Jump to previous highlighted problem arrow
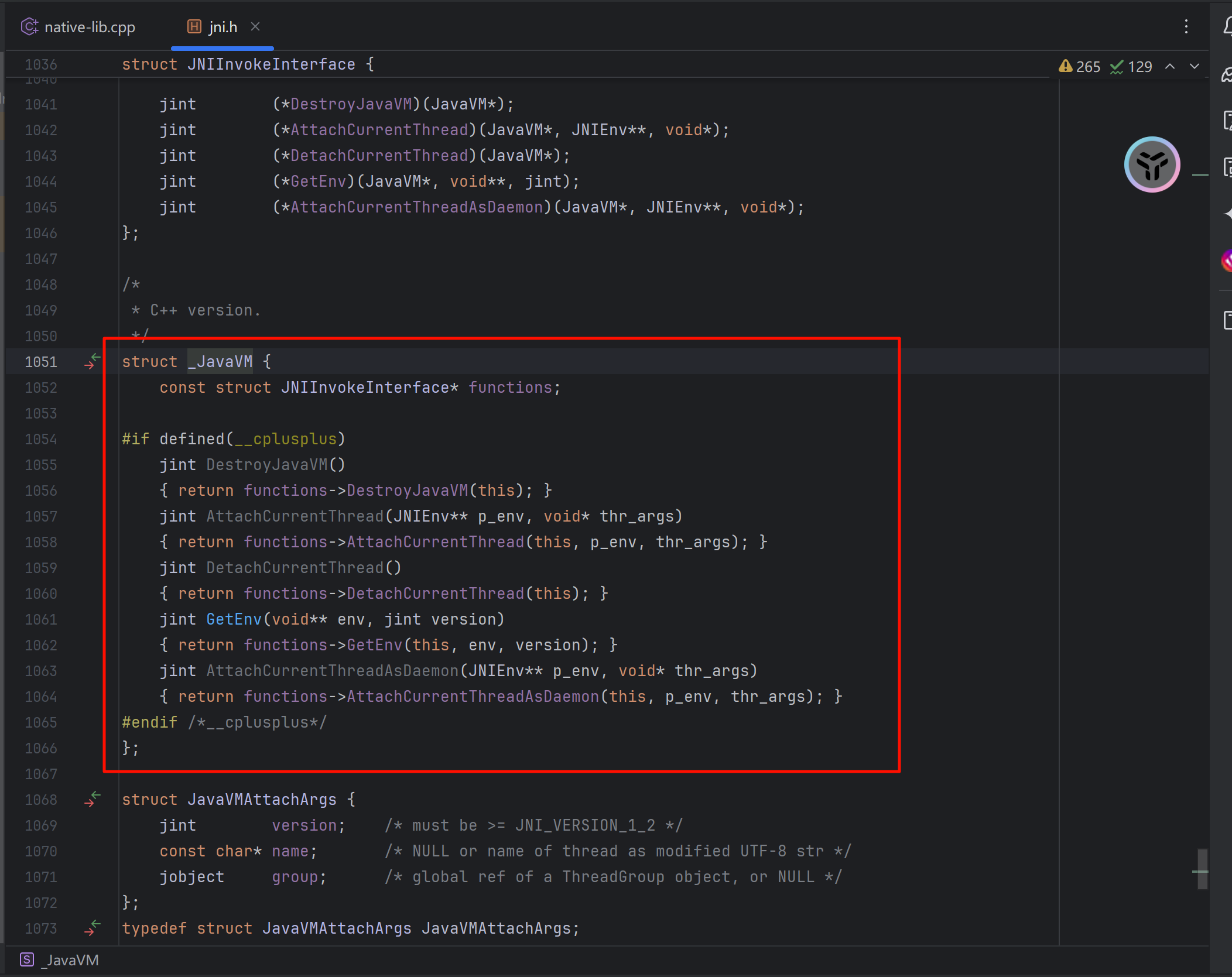The width and height of the screenshot is (1232, 977). pos(1170,67)
